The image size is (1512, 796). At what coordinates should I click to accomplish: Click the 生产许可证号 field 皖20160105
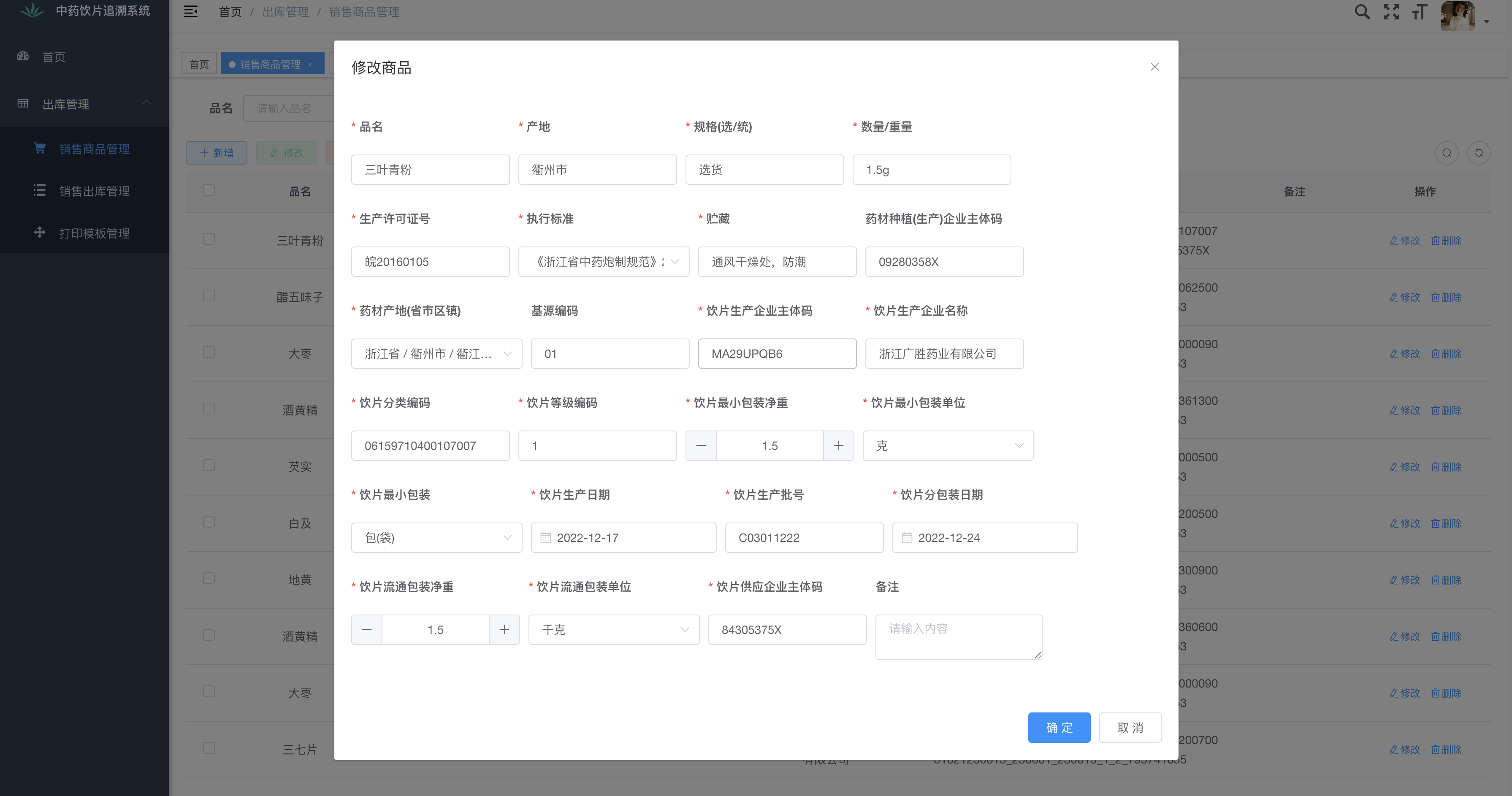430,262
